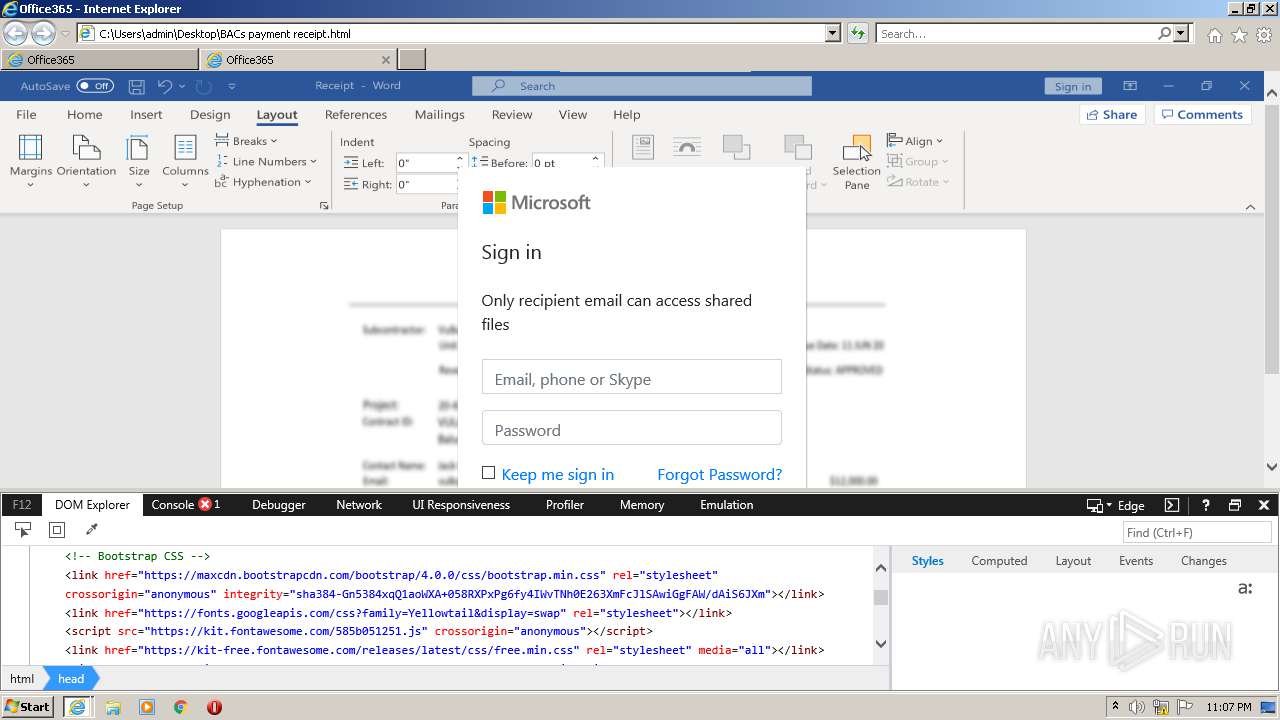Check the Keep me sign in checkbox
The image size is (1280, 720).
488,472
